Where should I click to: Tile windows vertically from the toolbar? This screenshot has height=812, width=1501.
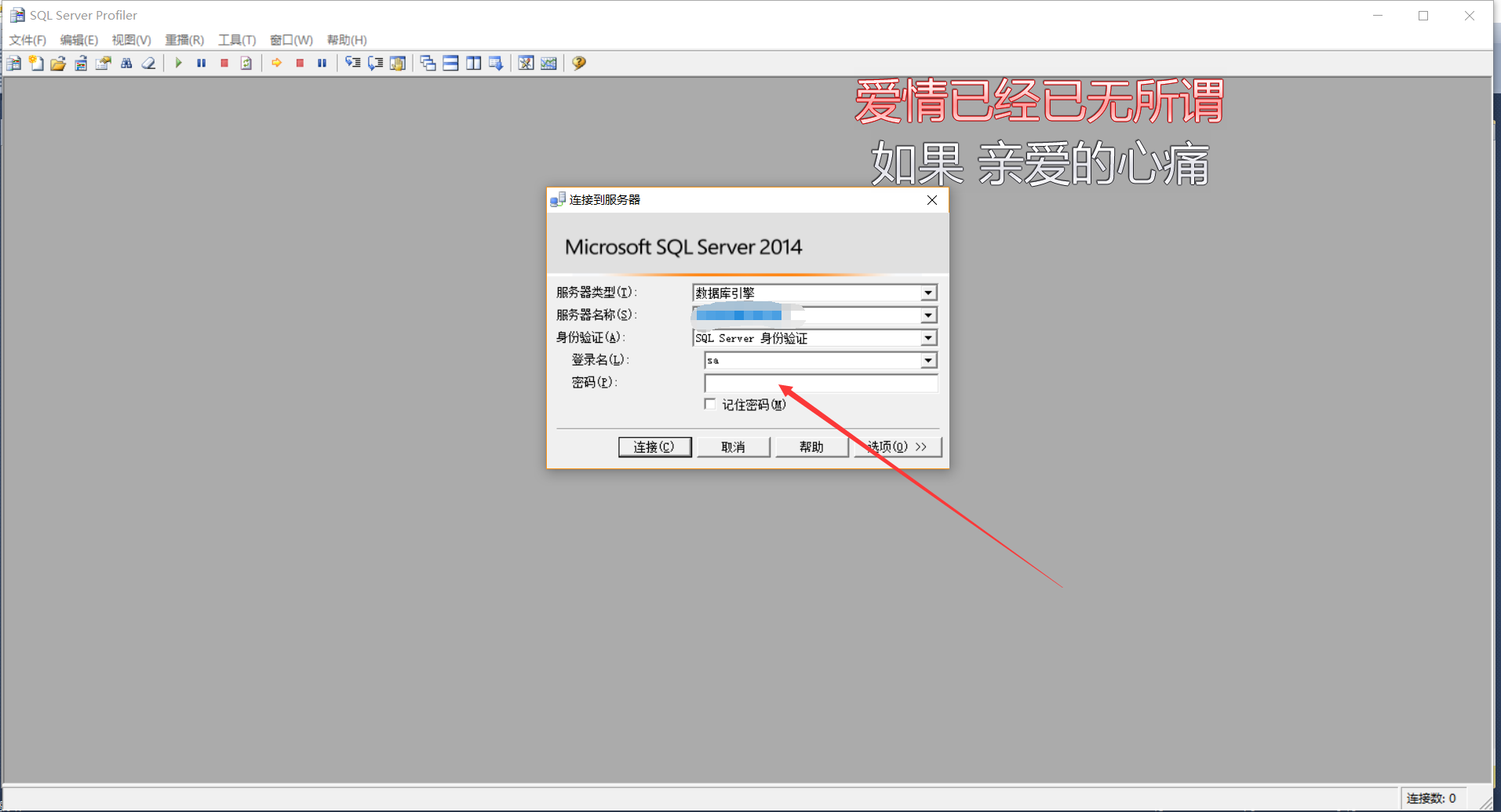(474, 64)
